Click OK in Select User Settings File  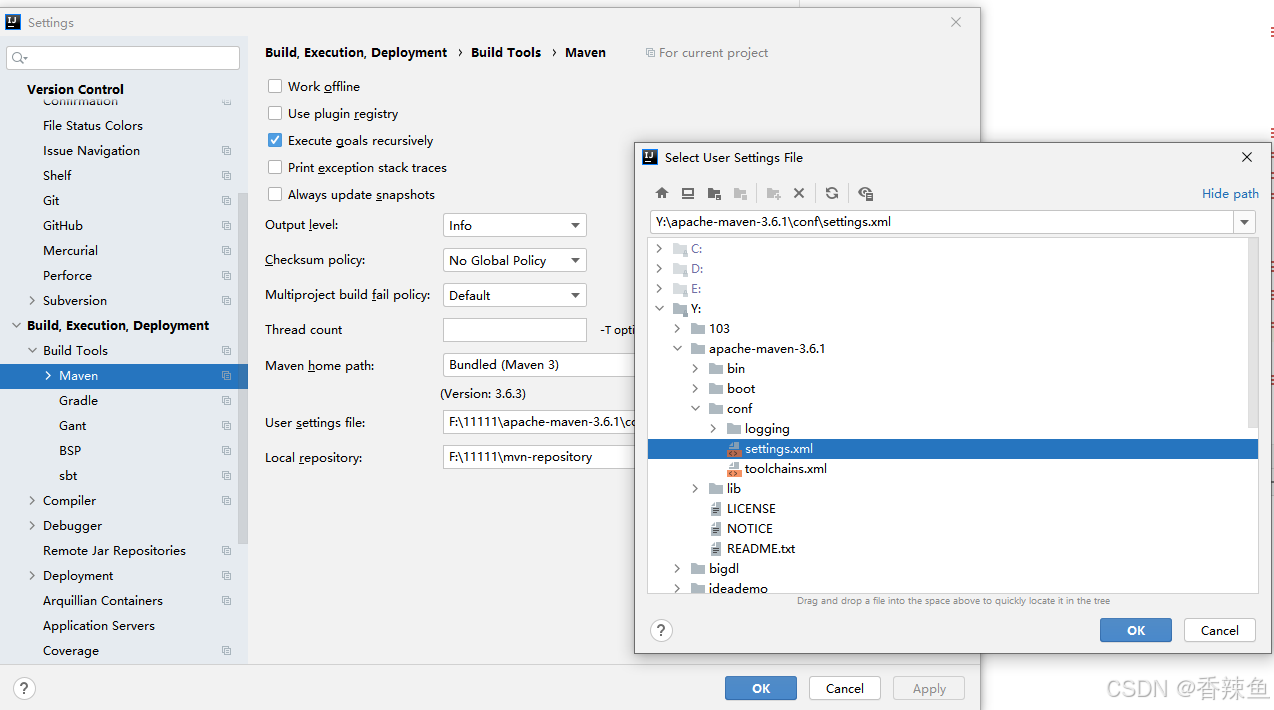pos(1136,630)
